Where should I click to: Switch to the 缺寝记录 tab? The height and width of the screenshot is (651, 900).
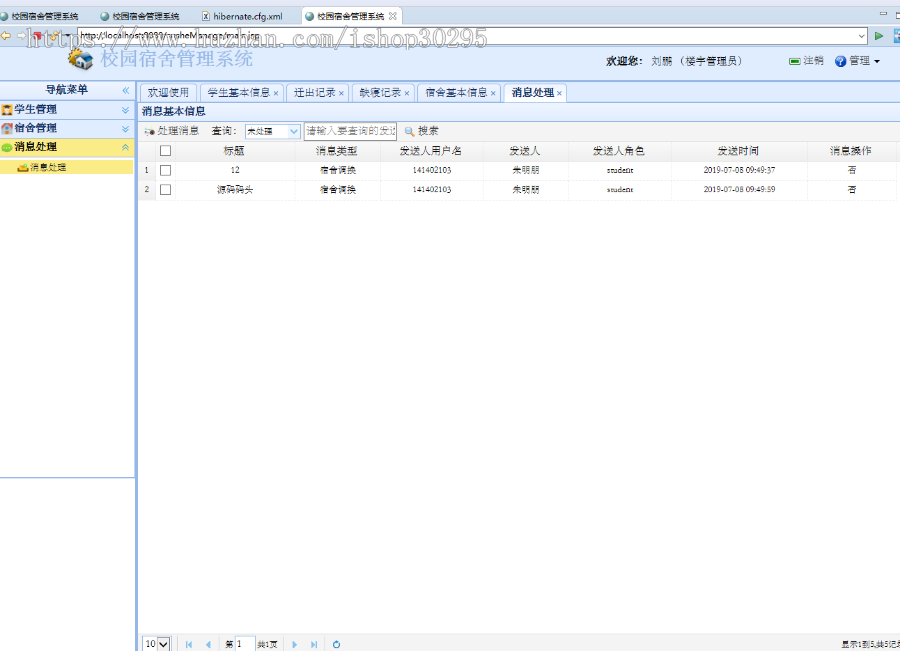point(380,92)
